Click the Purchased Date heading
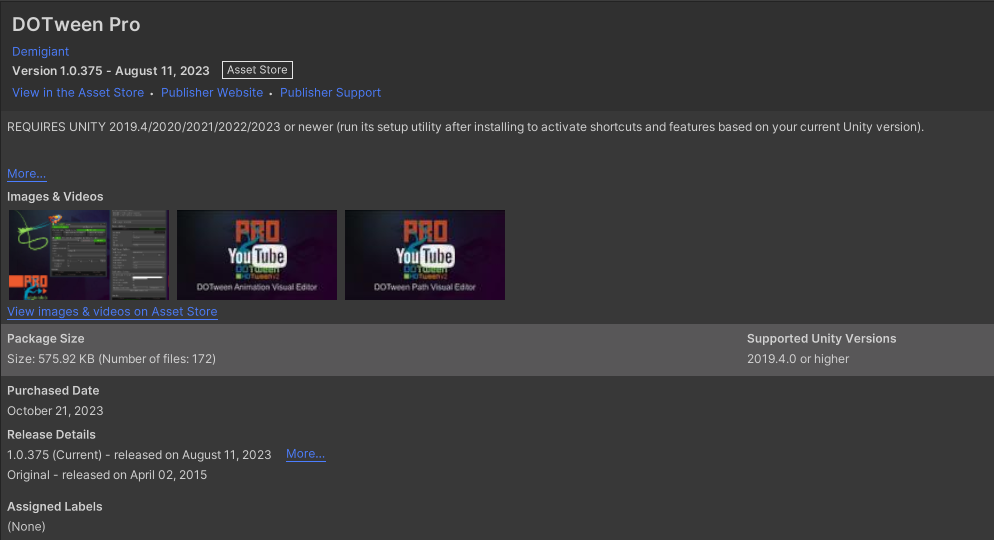The height and width of the screenshot is (540, 994). [x=53, y=390]
